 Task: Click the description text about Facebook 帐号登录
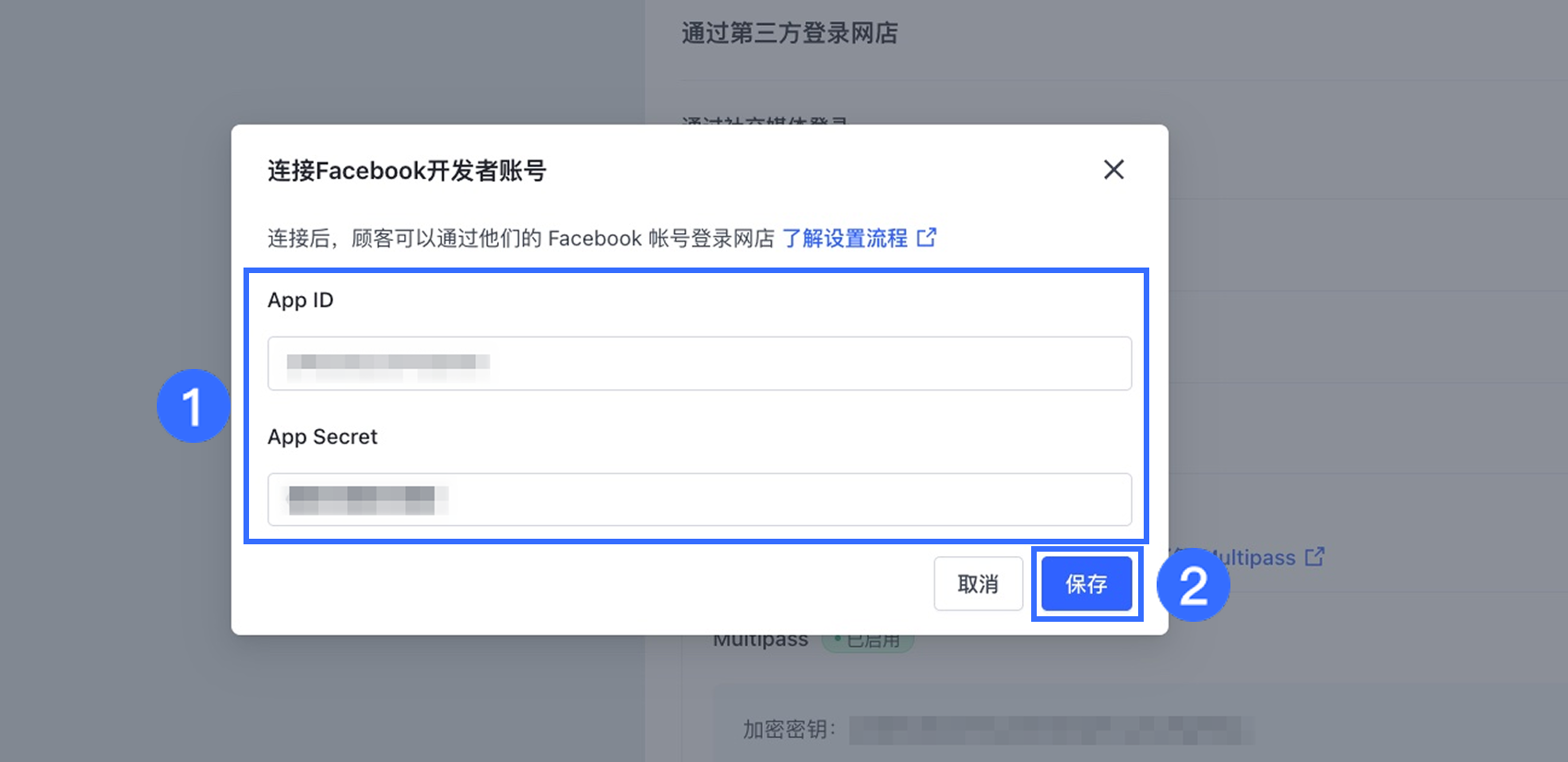tap(521, 238)
